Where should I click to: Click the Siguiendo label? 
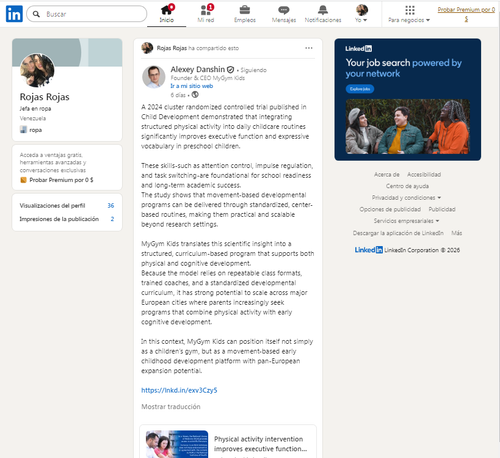click(253, 70)
